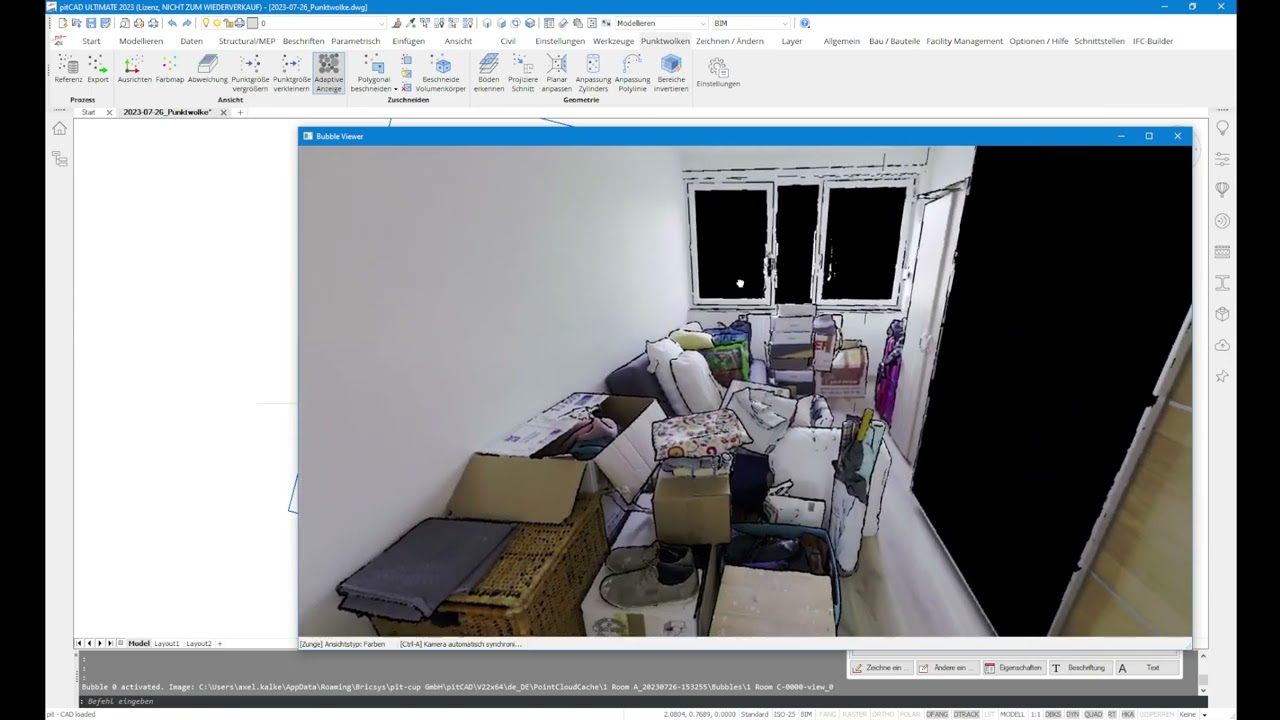Click Punktgröße vergrößern
Image resolution: width=1280 pixels, height=720 pixels.
[250, 74]
